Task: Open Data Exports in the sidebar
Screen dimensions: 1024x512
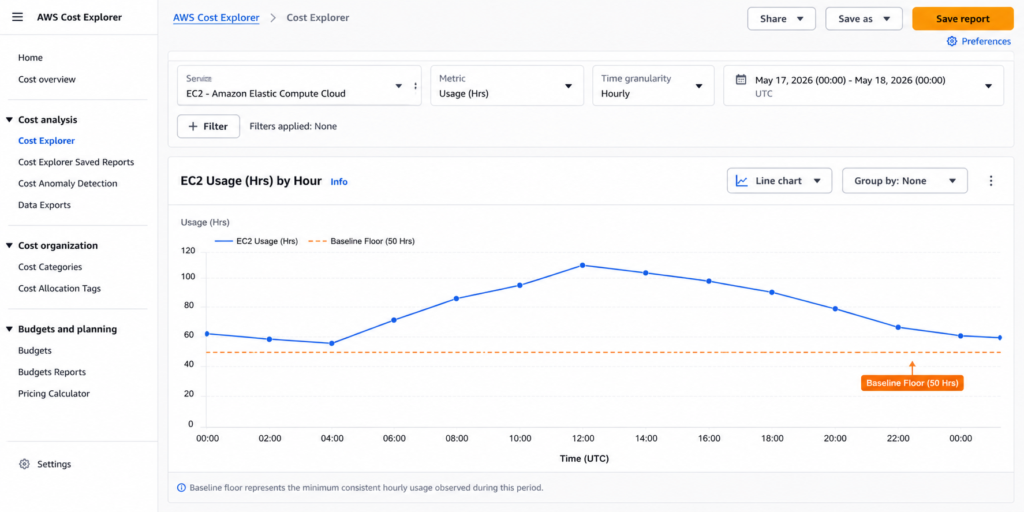Action: click(44, 205)
